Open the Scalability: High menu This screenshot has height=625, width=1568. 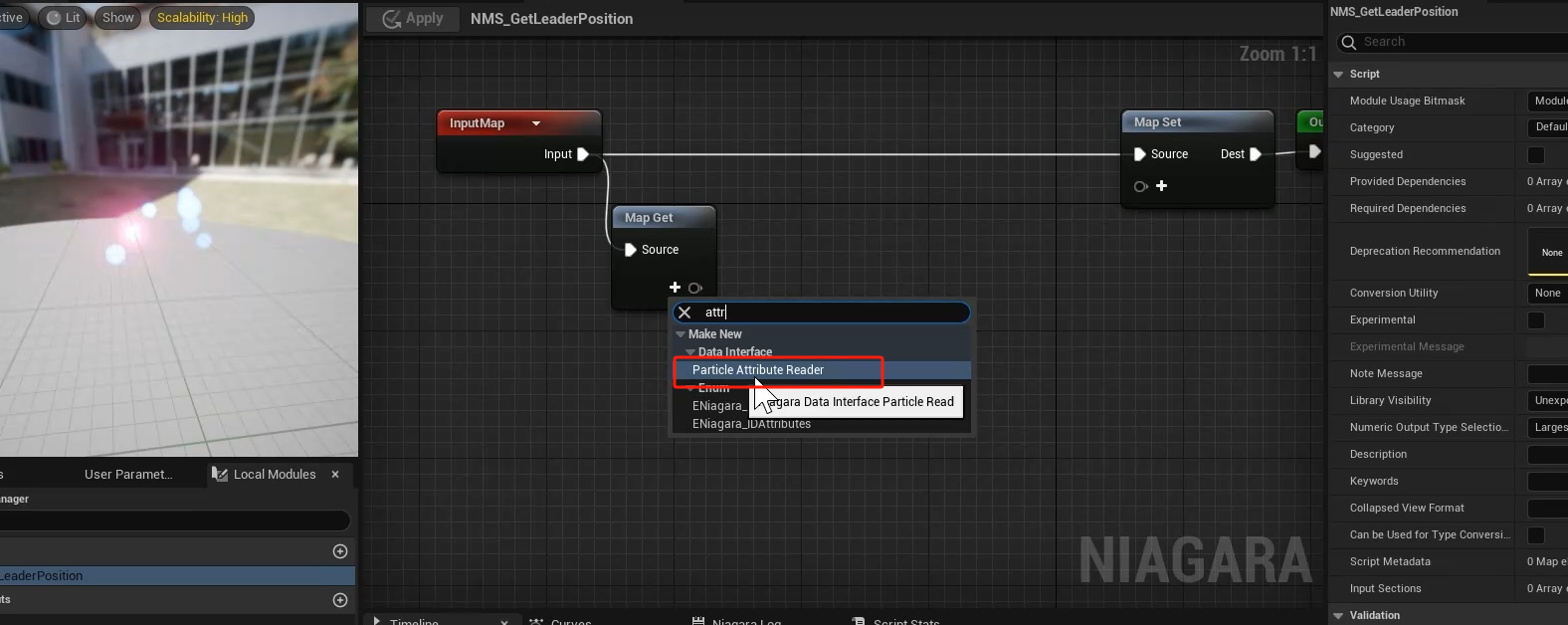(202, 18)
